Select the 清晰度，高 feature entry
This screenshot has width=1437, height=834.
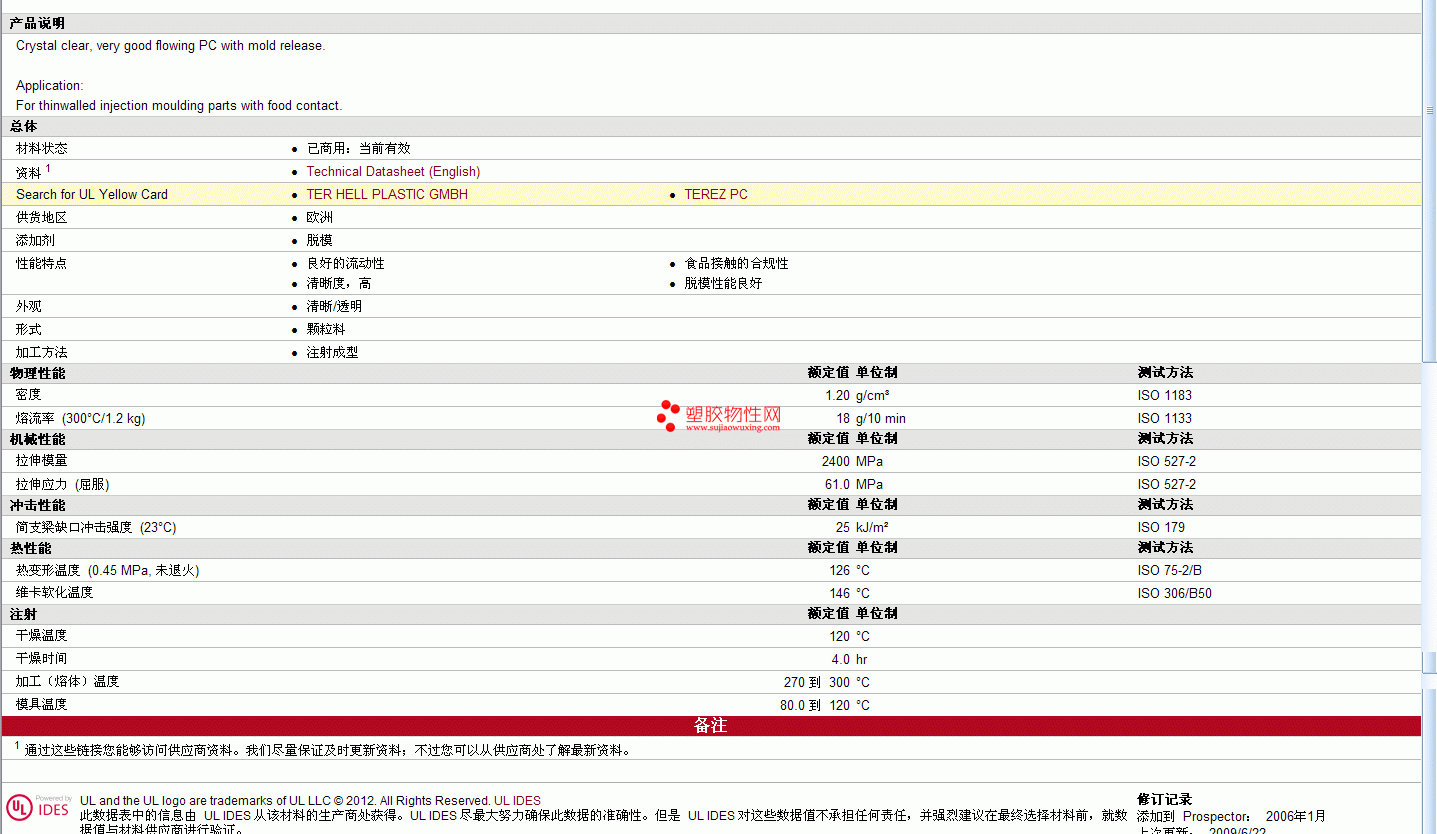tap(339, 284)
